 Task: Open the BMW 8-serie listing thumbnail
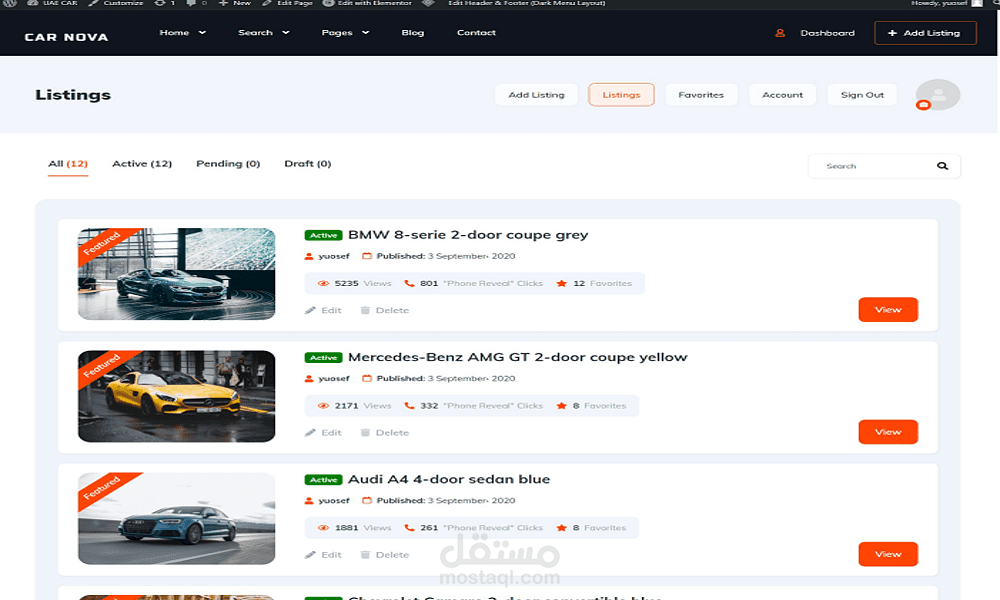pos(177,274)
